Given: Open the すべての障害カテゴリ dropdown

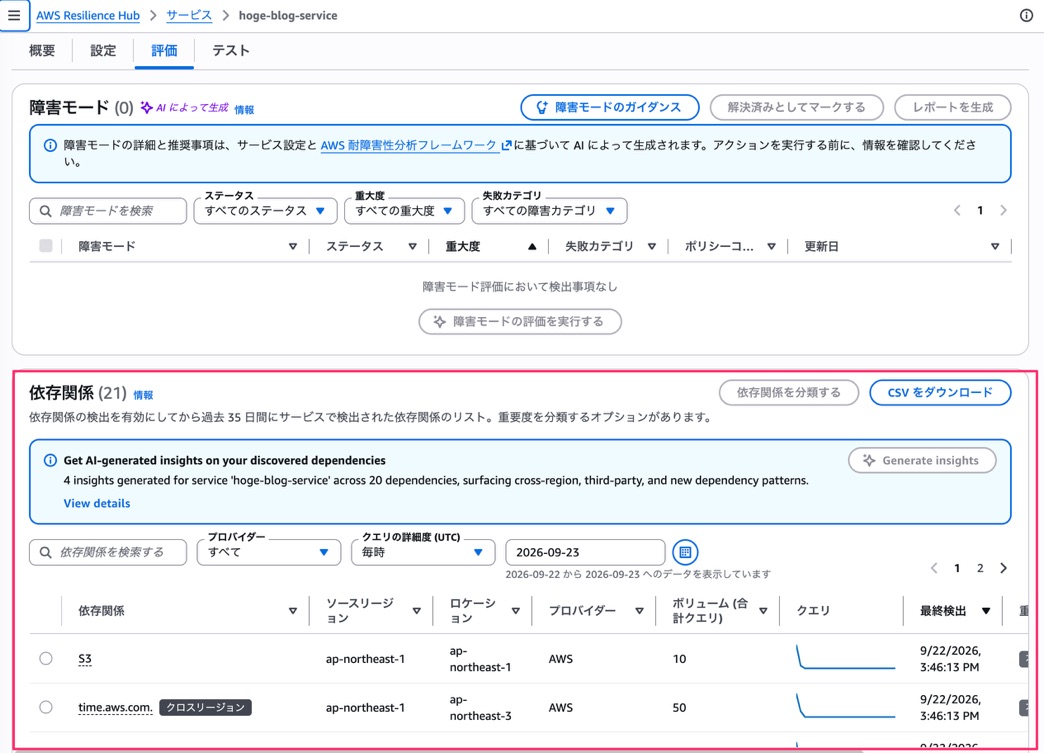Looking at the screenshot, I should coord(549,211).
